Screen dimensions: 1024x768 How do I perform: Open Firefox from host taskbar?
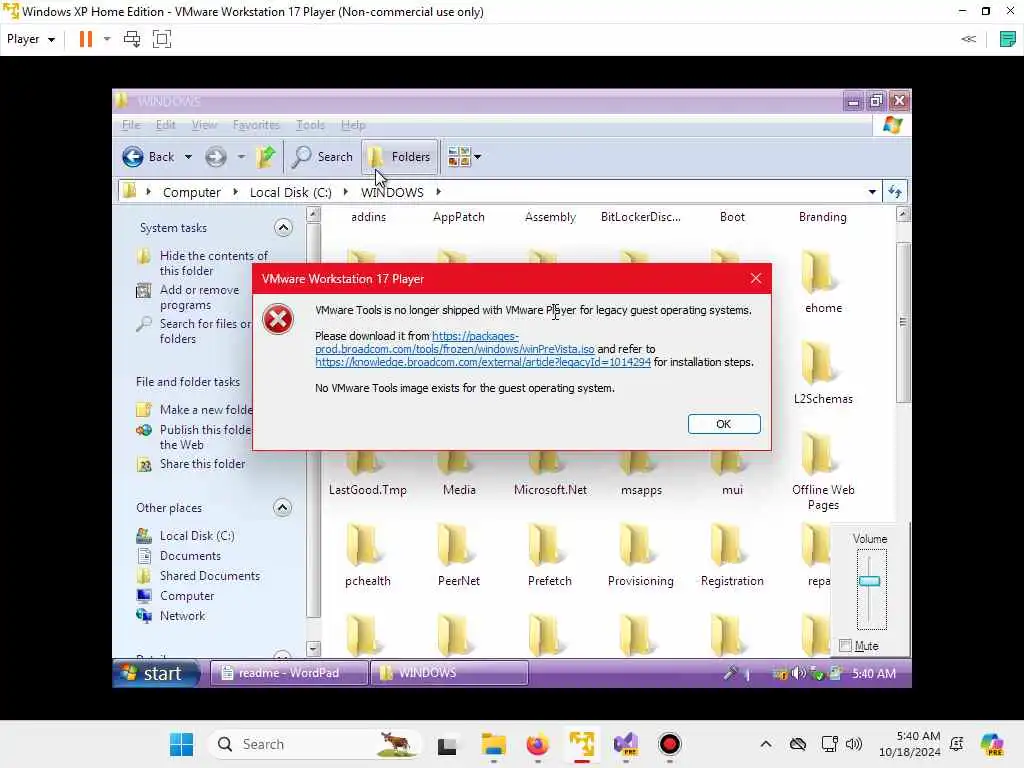(537, 744)
